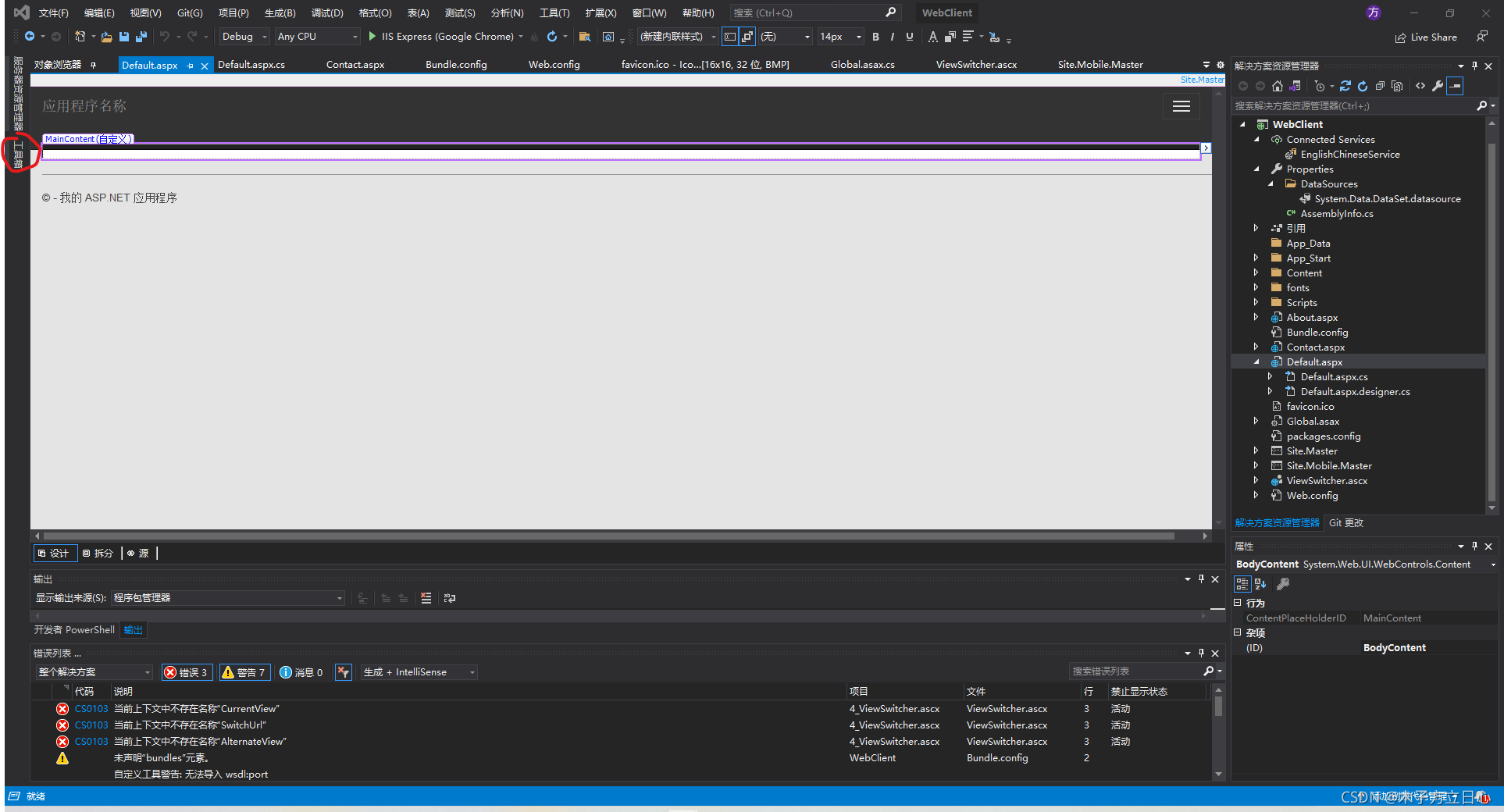
Task: Open the 文件(F) menu
Action: (x=54, y=12)
